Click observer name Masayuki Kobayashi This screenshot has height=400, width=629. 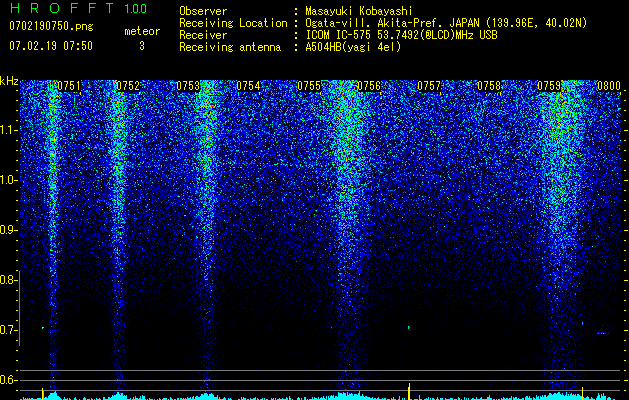[359, 11]
